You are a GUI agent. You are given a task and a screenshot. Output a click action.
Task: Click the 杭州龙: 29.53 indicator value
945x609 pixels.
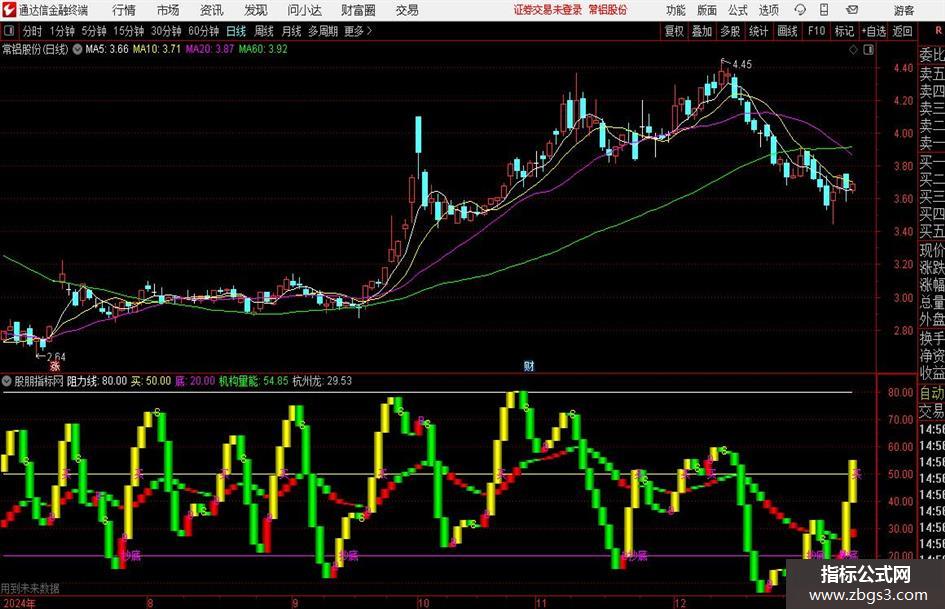click(x=322, y=381)
